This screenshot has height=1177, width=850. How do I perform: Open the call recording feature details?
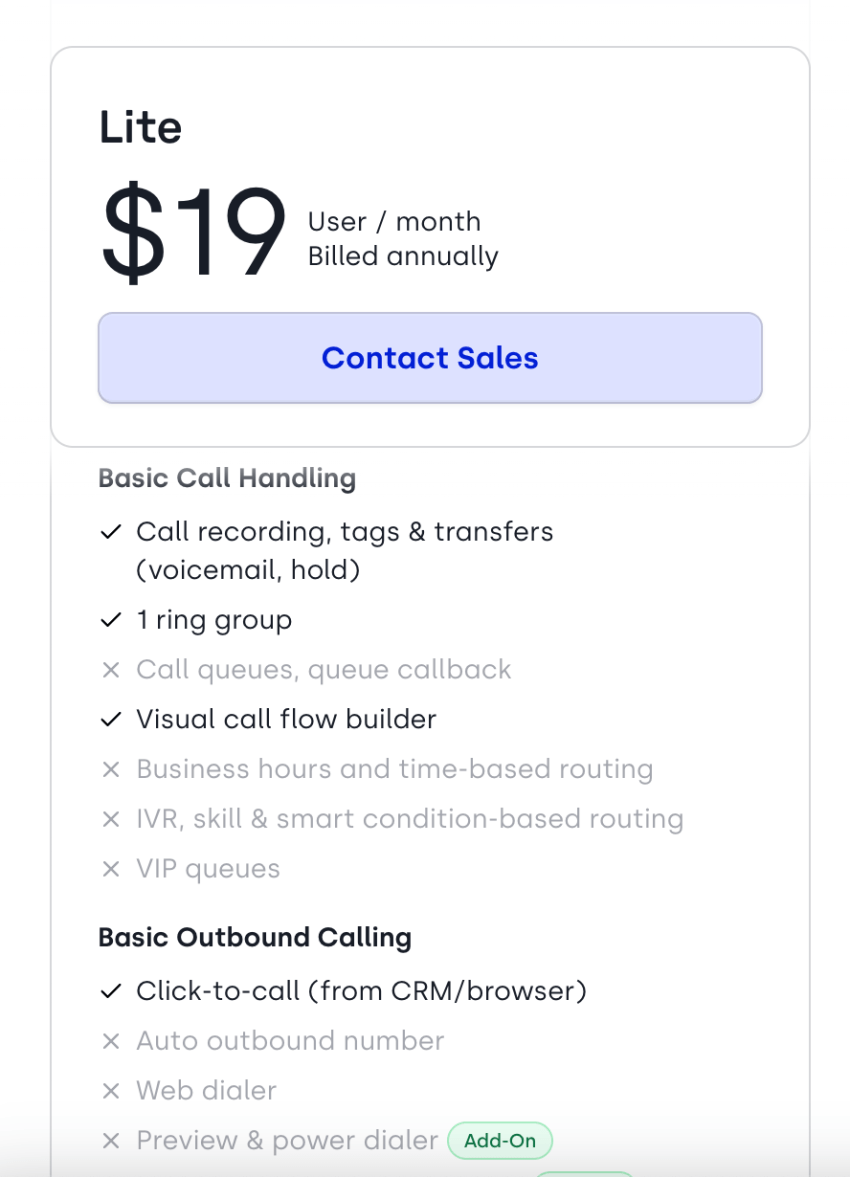344,532
